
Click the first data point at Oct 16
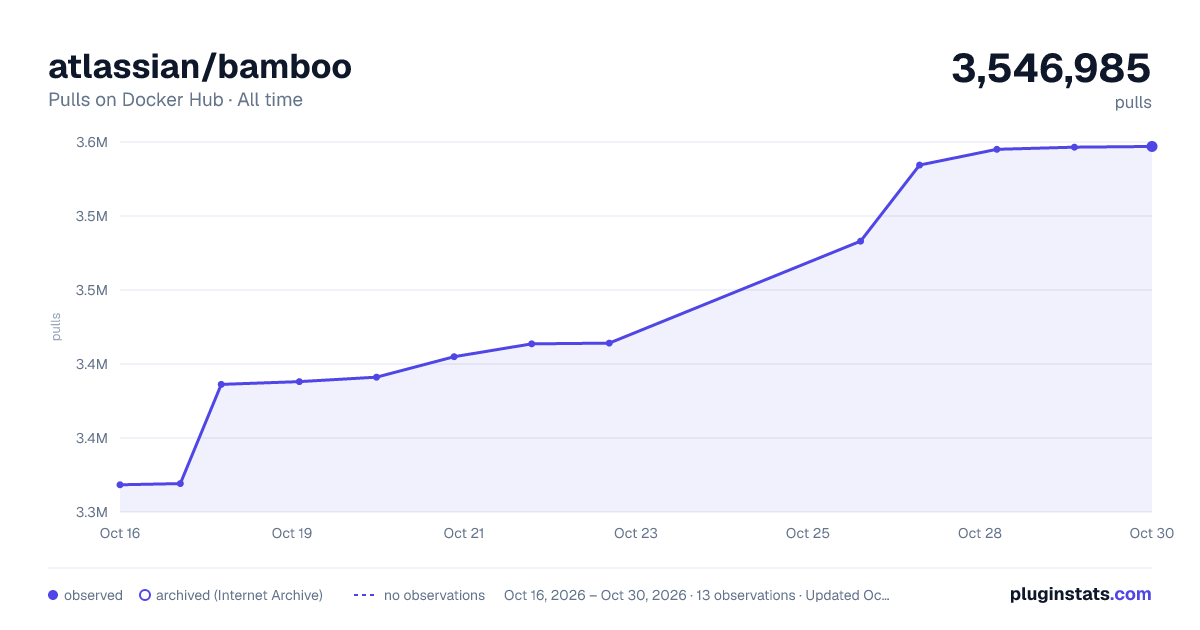point(120,485)
